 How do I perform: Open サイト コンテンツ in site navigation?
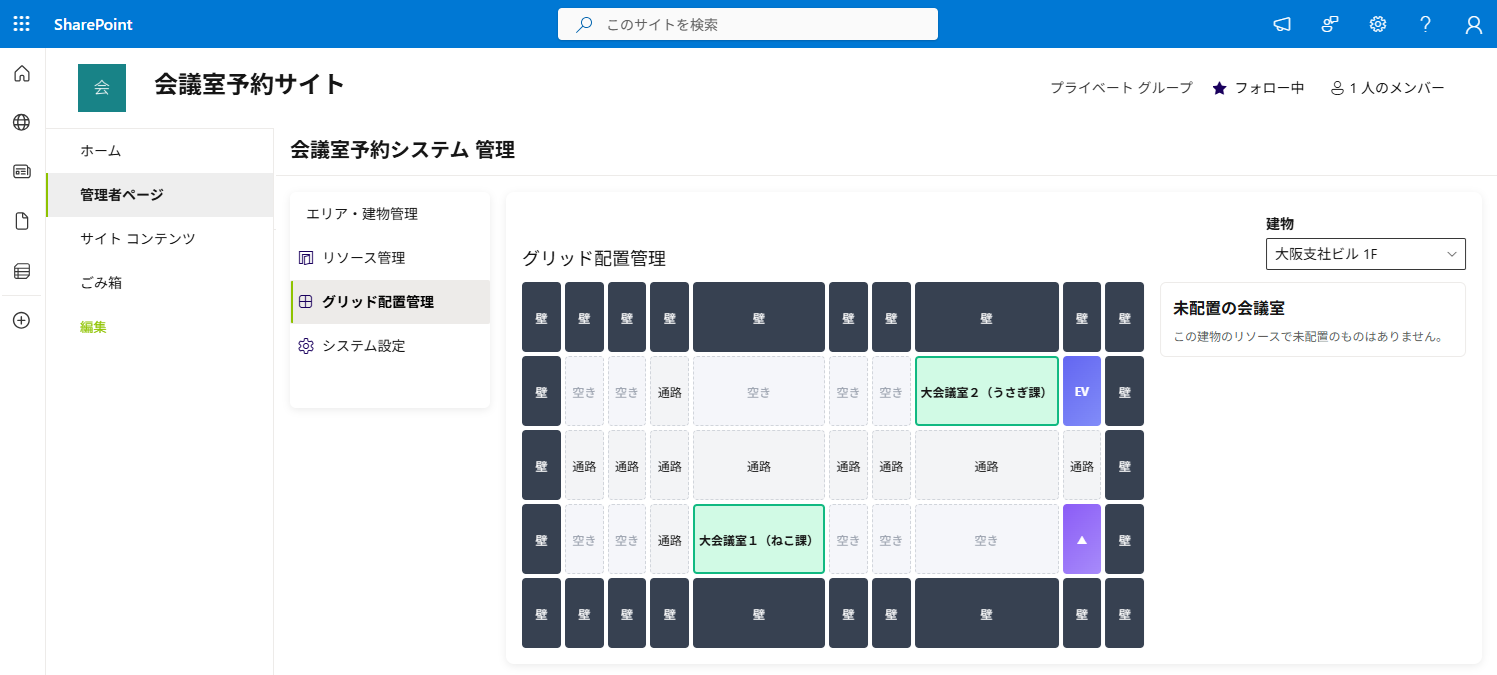point(159,239)
